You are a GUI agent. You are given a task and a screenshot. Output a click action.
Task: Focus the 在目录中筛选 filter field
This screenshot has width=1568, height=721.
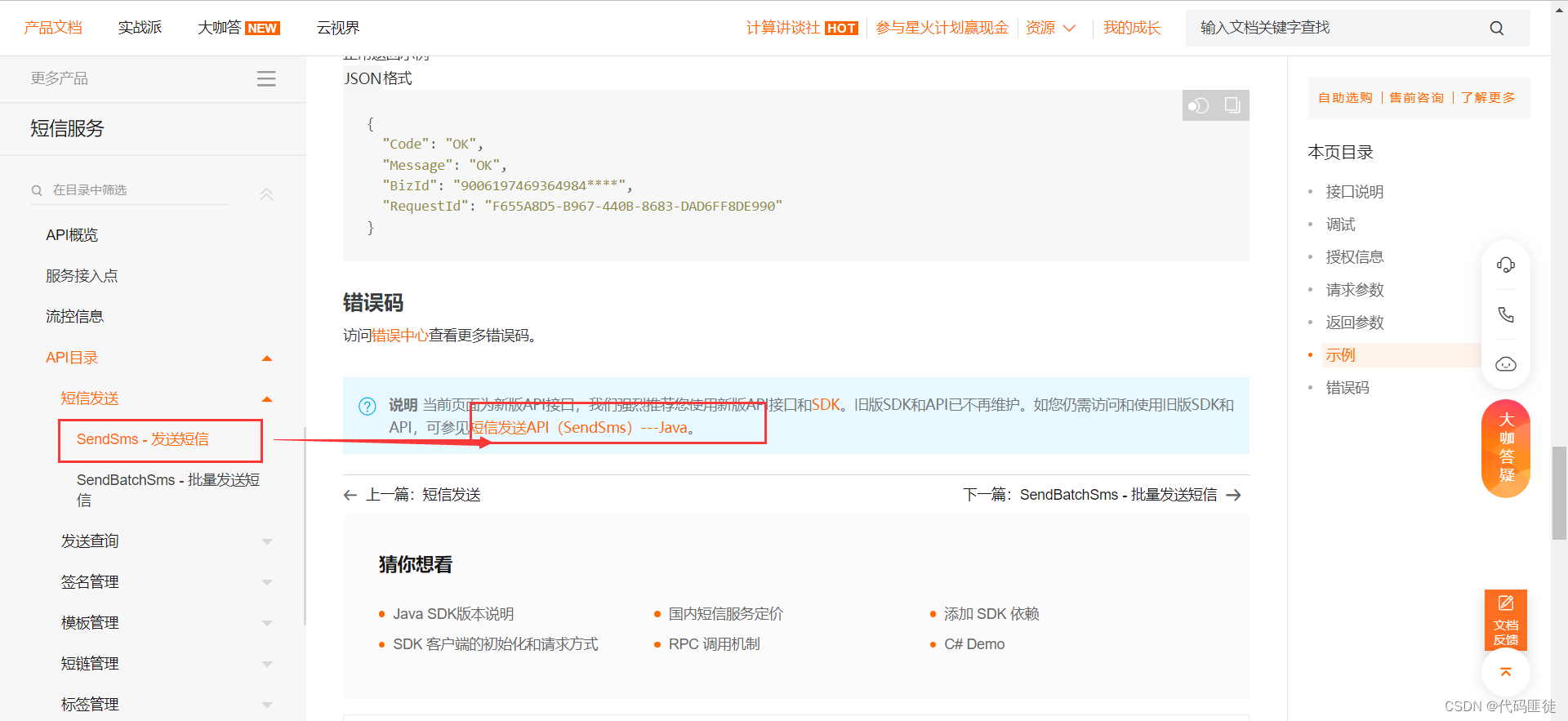[131, 190]
